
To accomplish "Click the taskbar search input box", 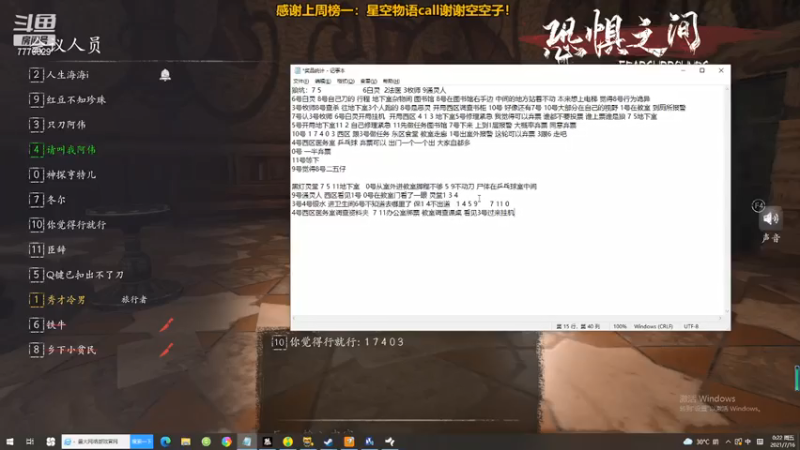I will click(x=96, y=442).
